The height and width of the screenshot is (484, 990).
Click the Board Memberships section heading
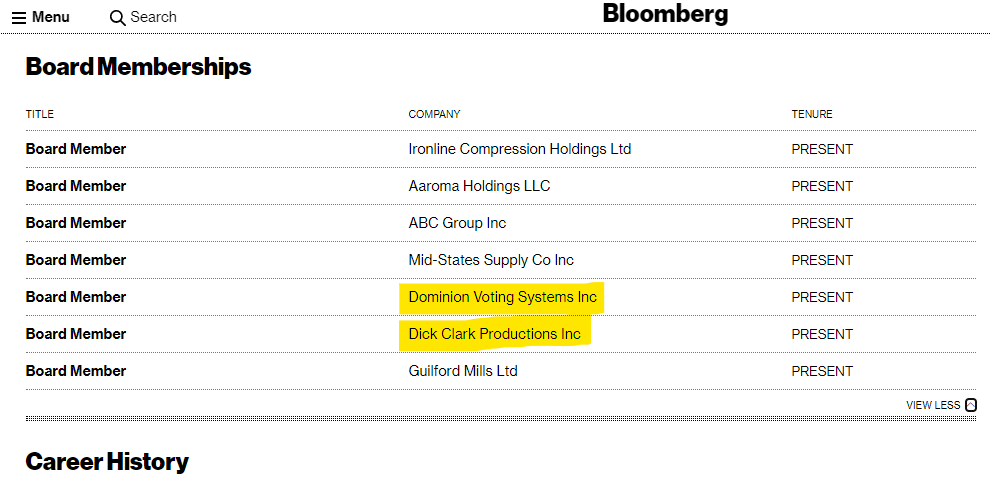138,66
